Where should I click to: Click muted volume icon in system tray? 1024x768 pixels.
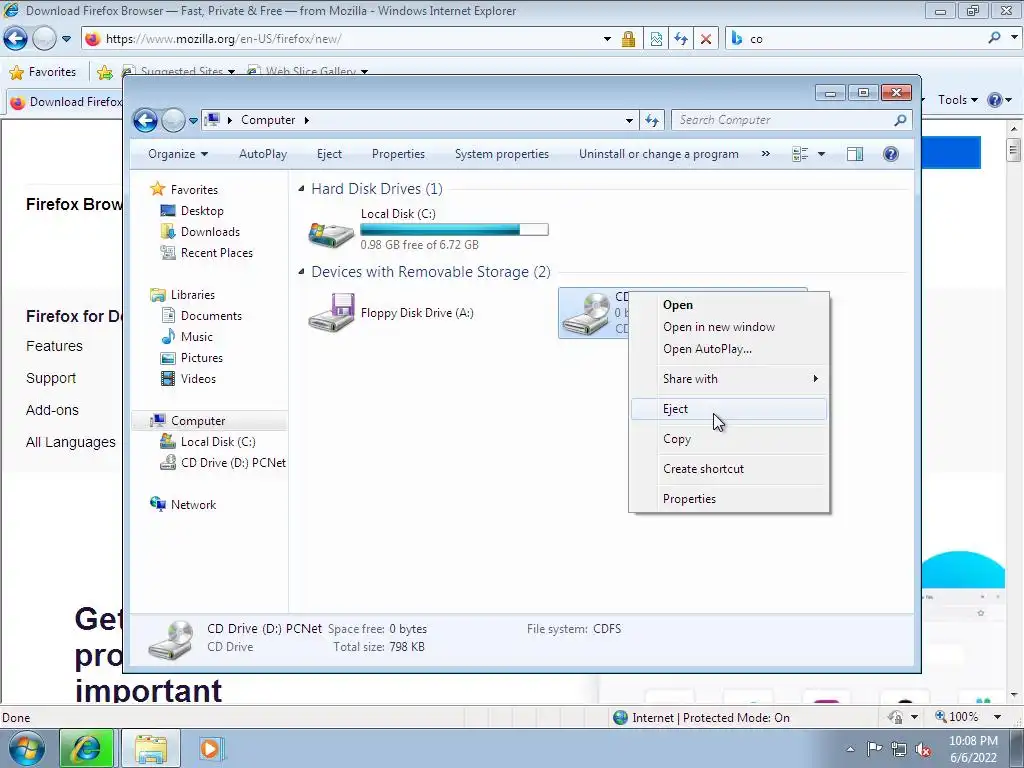click(923, 749)
